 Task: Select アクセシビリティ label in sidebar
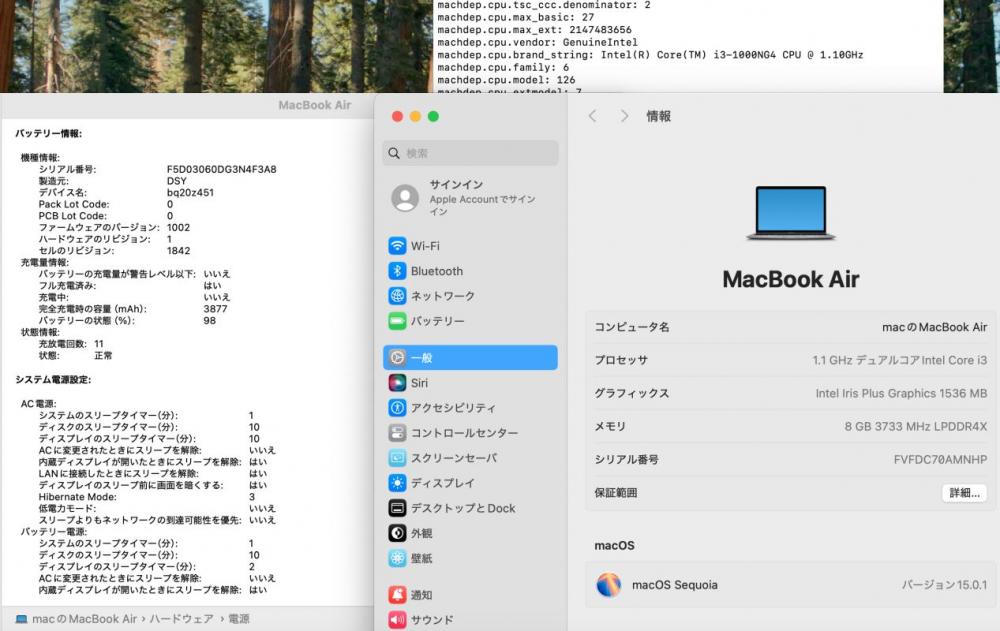click(x=453, y=408)
